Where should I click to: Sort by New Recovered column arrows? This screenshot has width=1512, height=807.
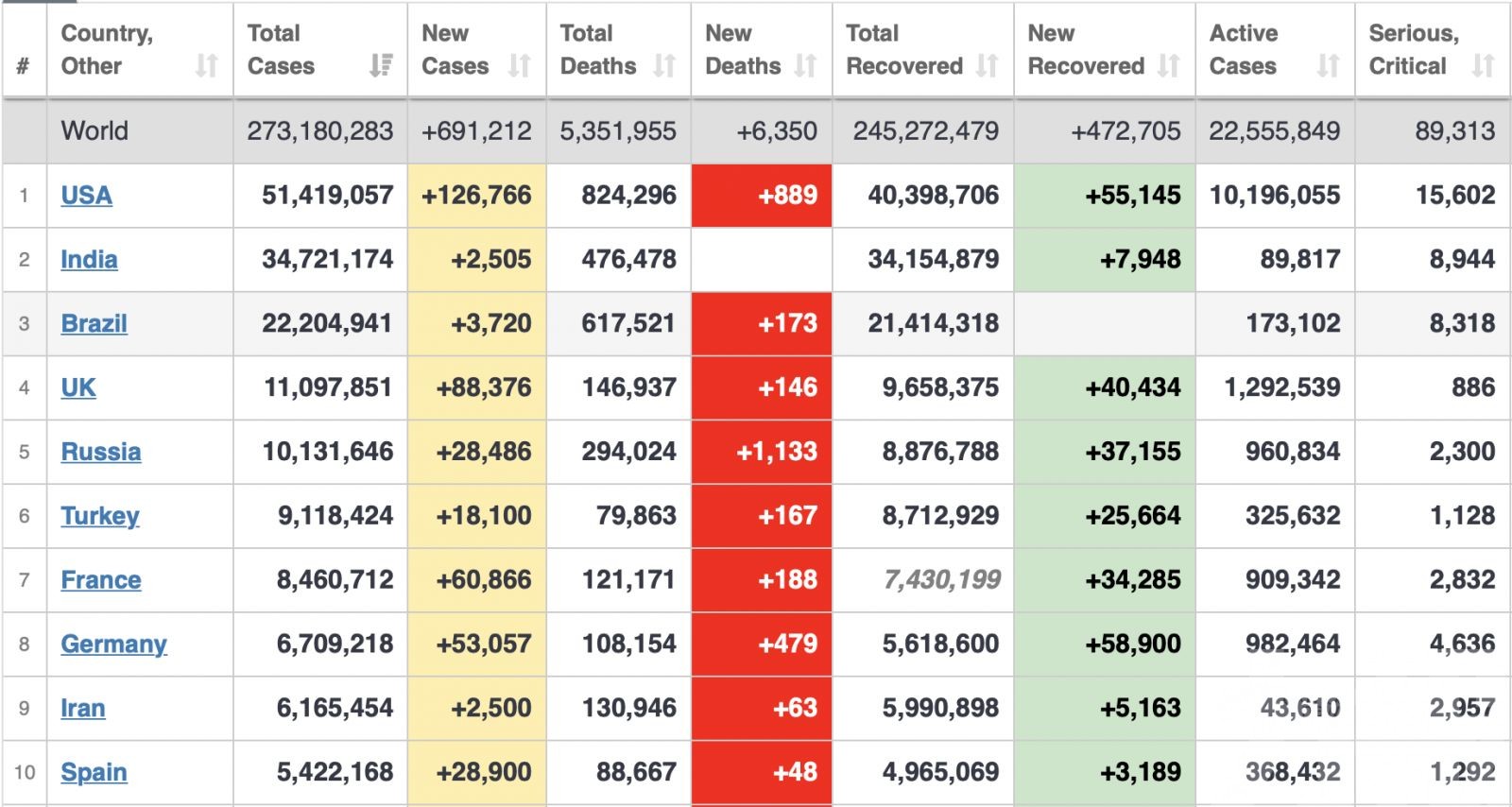(x=1168, y=66)
